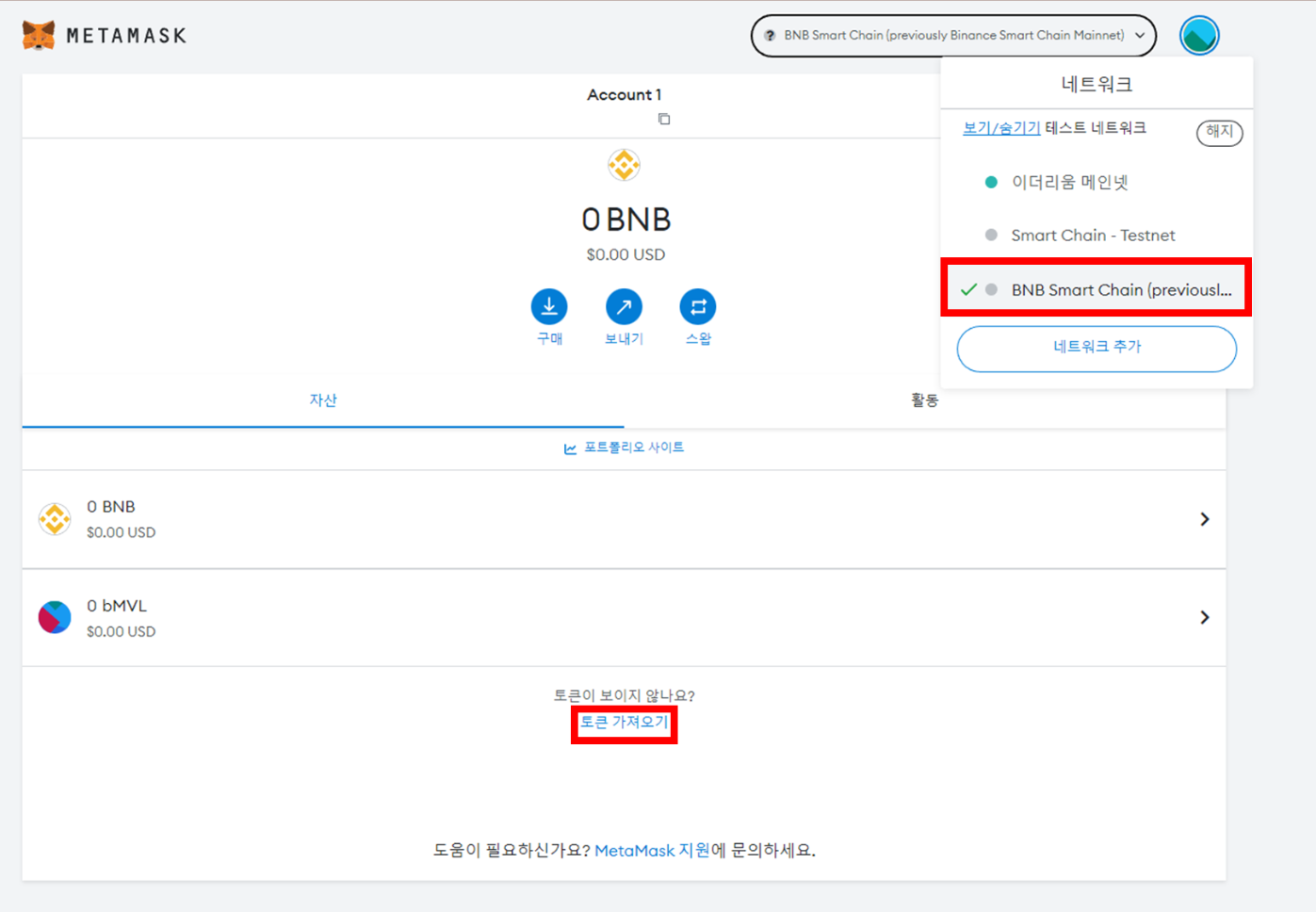Image resolution: width=1316 pixels, height=912 pixels.
Task: Click the BNB token icon in asset list
Action: pyautogui.click(x=55, y=519)
